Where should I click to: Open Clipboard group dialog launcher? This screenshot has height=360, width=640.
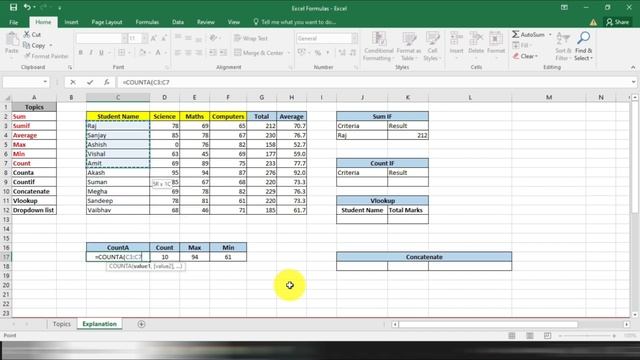70,67
